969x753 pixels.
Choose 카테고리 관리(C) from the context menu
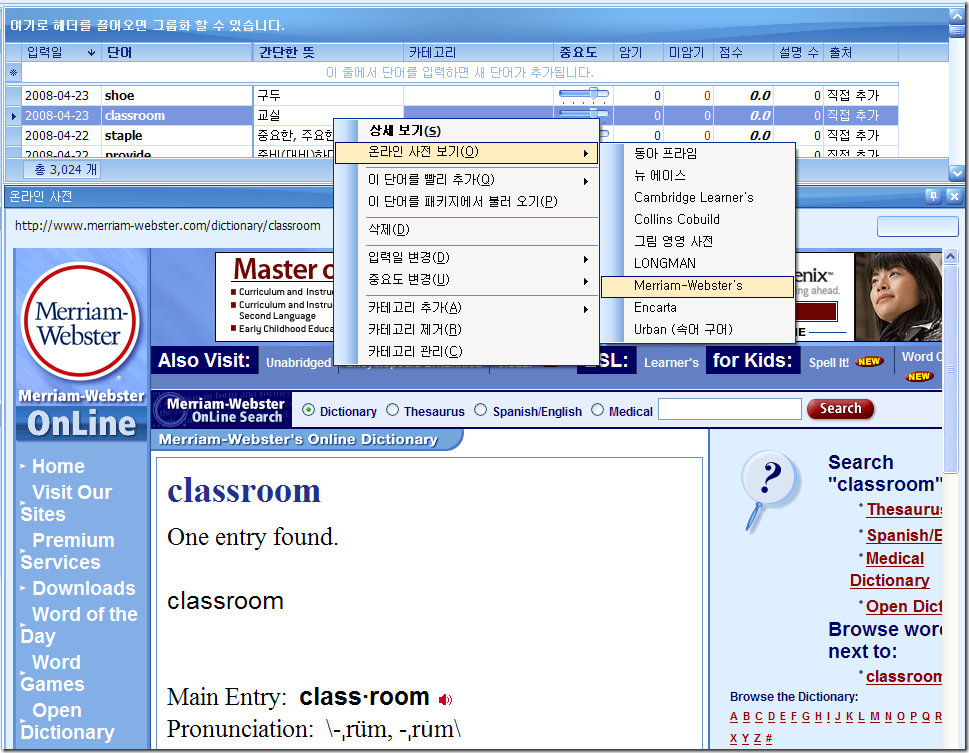click(467, 351)
